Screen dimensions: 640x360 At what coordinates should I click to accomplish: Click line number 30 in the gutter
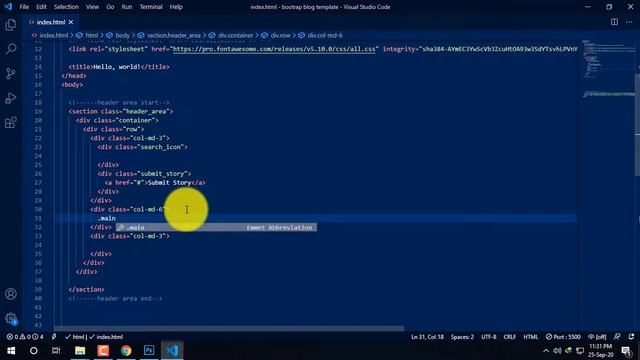coord(38,209)
